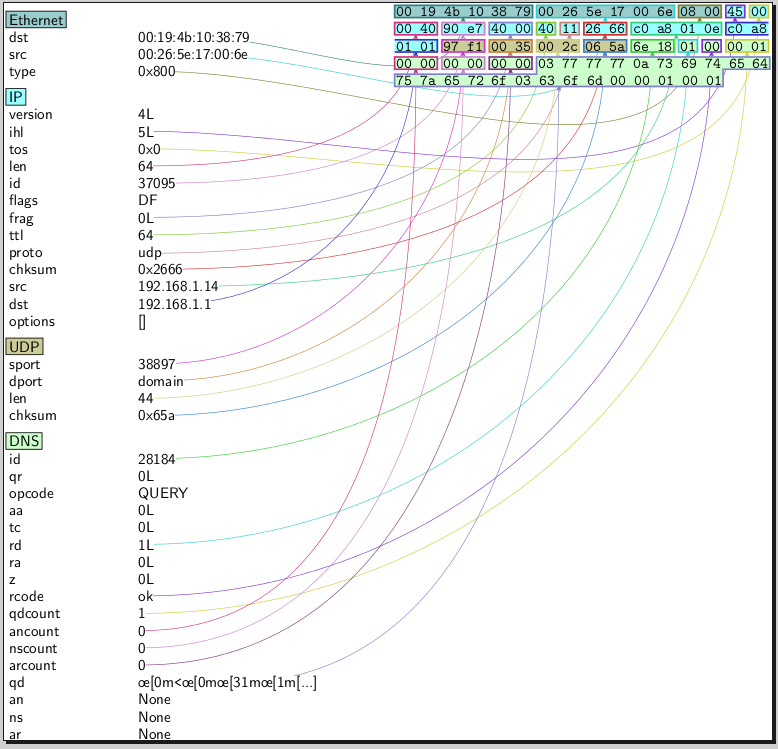Click hex bytes 00 19 4b 10 38 79

(x=463, y=11)
